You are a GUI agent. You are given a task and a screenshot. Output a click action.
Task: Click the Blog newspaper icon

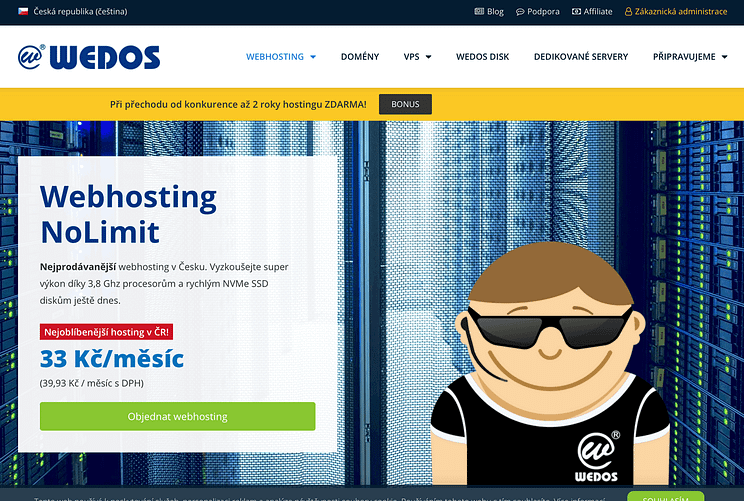pos(479,11)
